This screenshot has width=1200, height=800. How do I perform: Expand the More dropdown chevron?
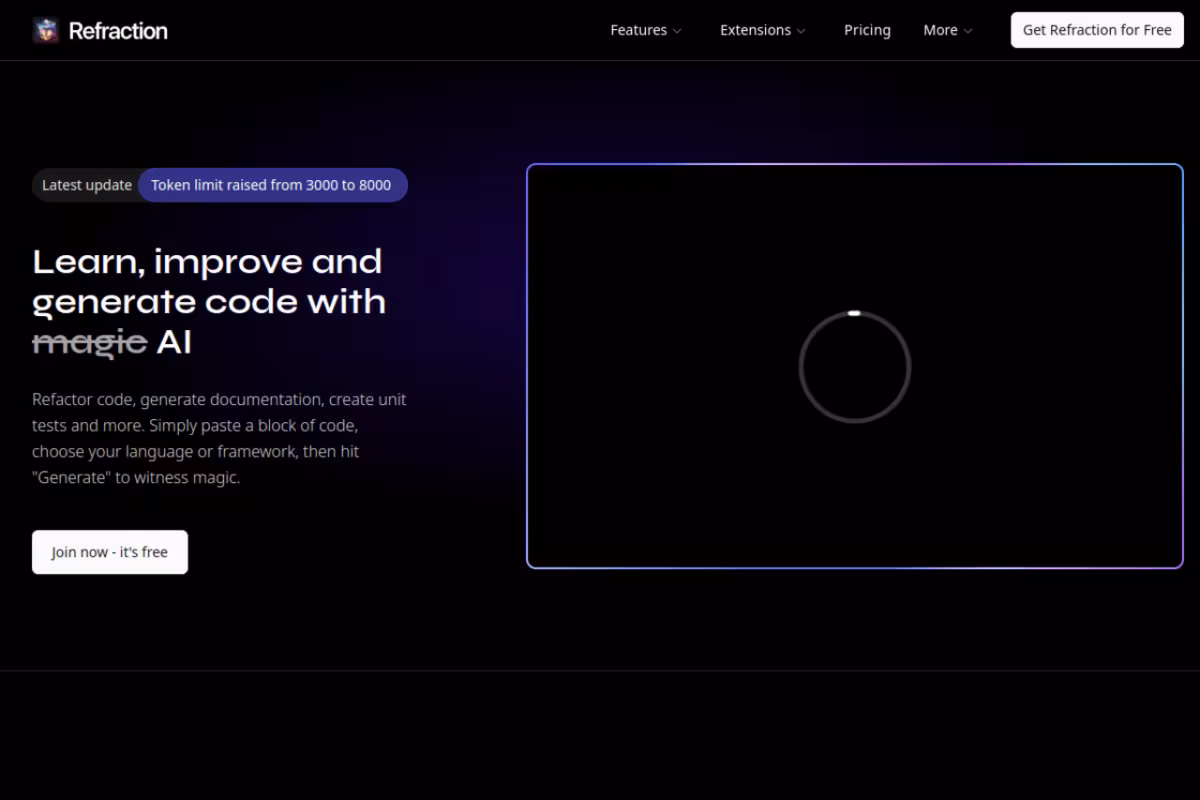pyautogui.click(x=968, y=31)
